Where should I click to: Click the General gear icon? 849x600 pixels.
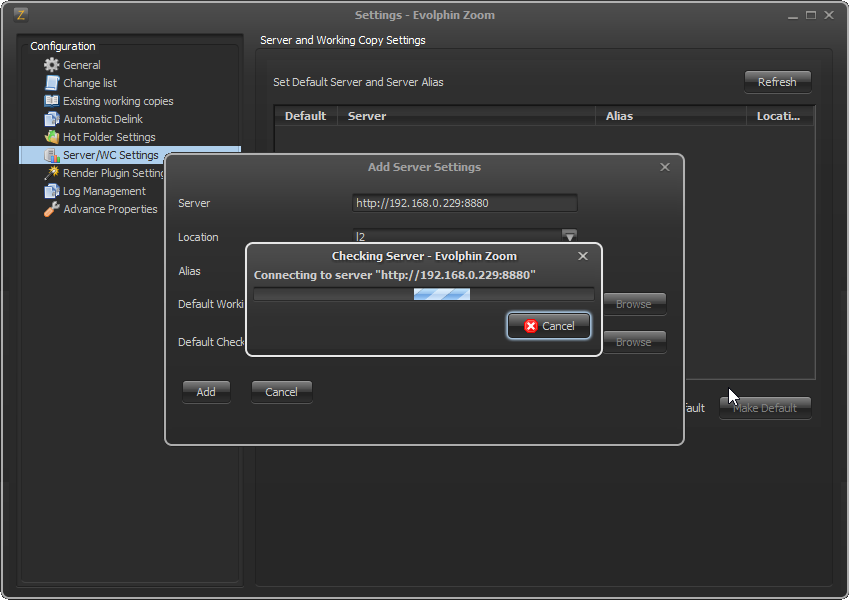click(51, 65)
